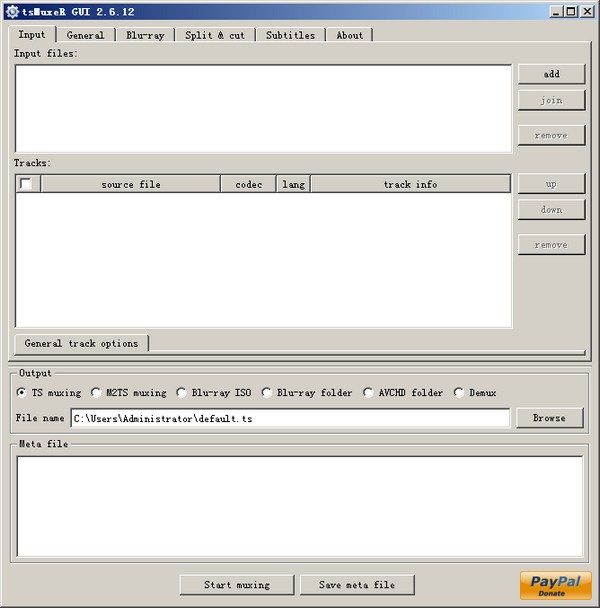The height and width of the screenshot is (608, 600).
Task: Click inside the Input files list box
Action: (x=263, y=109)
